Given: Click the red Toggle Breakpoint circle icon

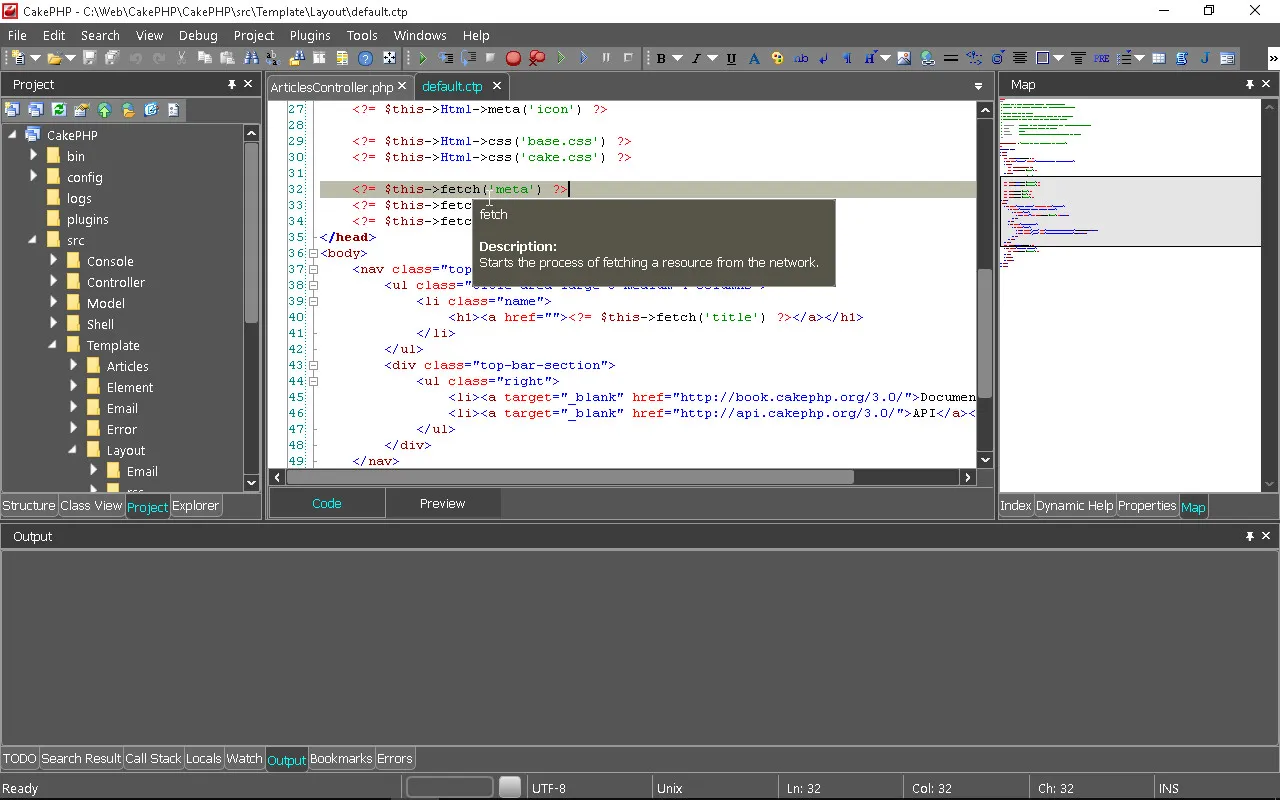Looking at the screenshot, I should 513,59.
